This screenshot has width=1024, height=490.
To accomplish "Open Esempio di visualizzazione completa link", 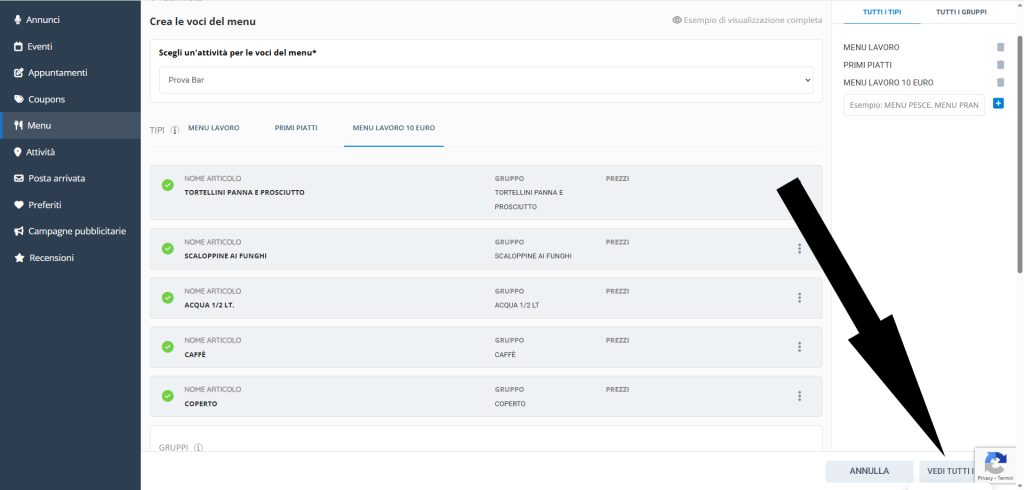I will point(747,20).
